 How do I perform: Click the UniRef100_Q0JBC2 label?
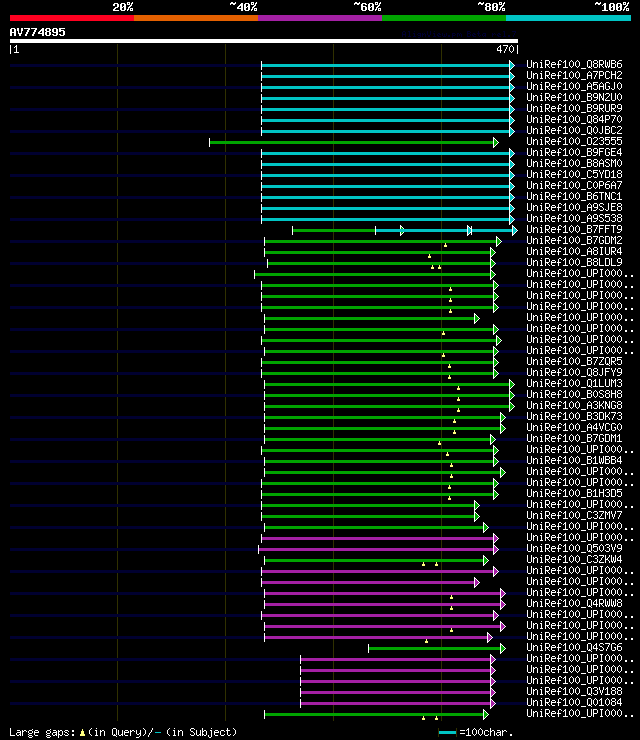(574, 130)
